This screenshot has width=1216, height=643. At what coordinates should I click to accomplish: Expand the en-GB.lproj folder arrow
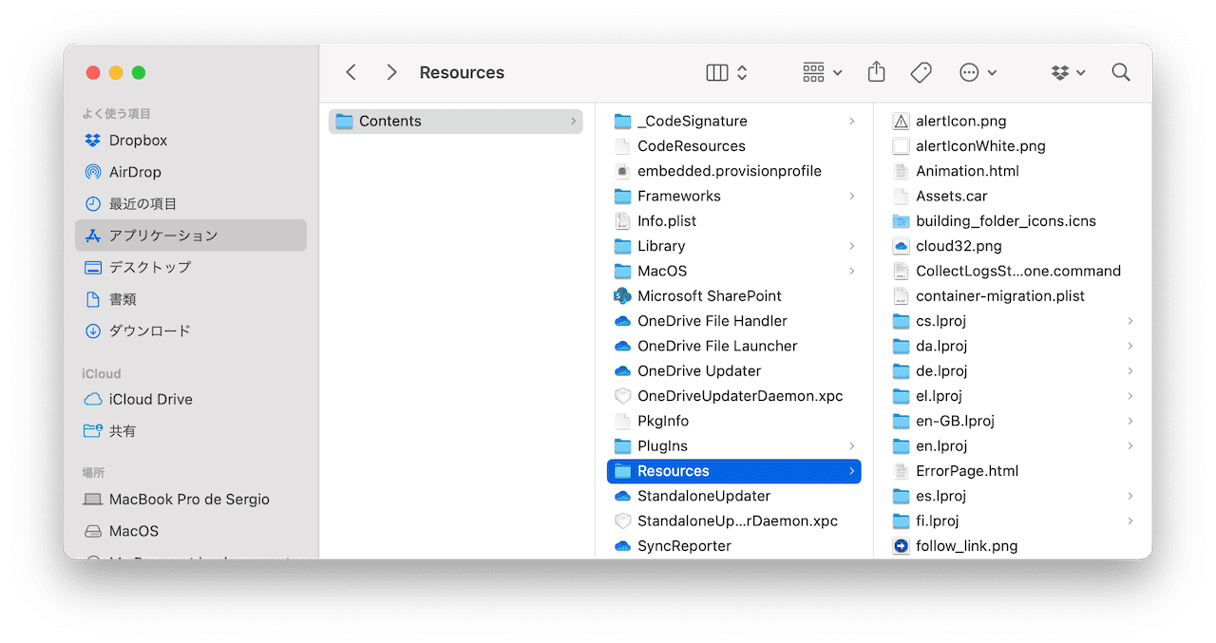1130,421
